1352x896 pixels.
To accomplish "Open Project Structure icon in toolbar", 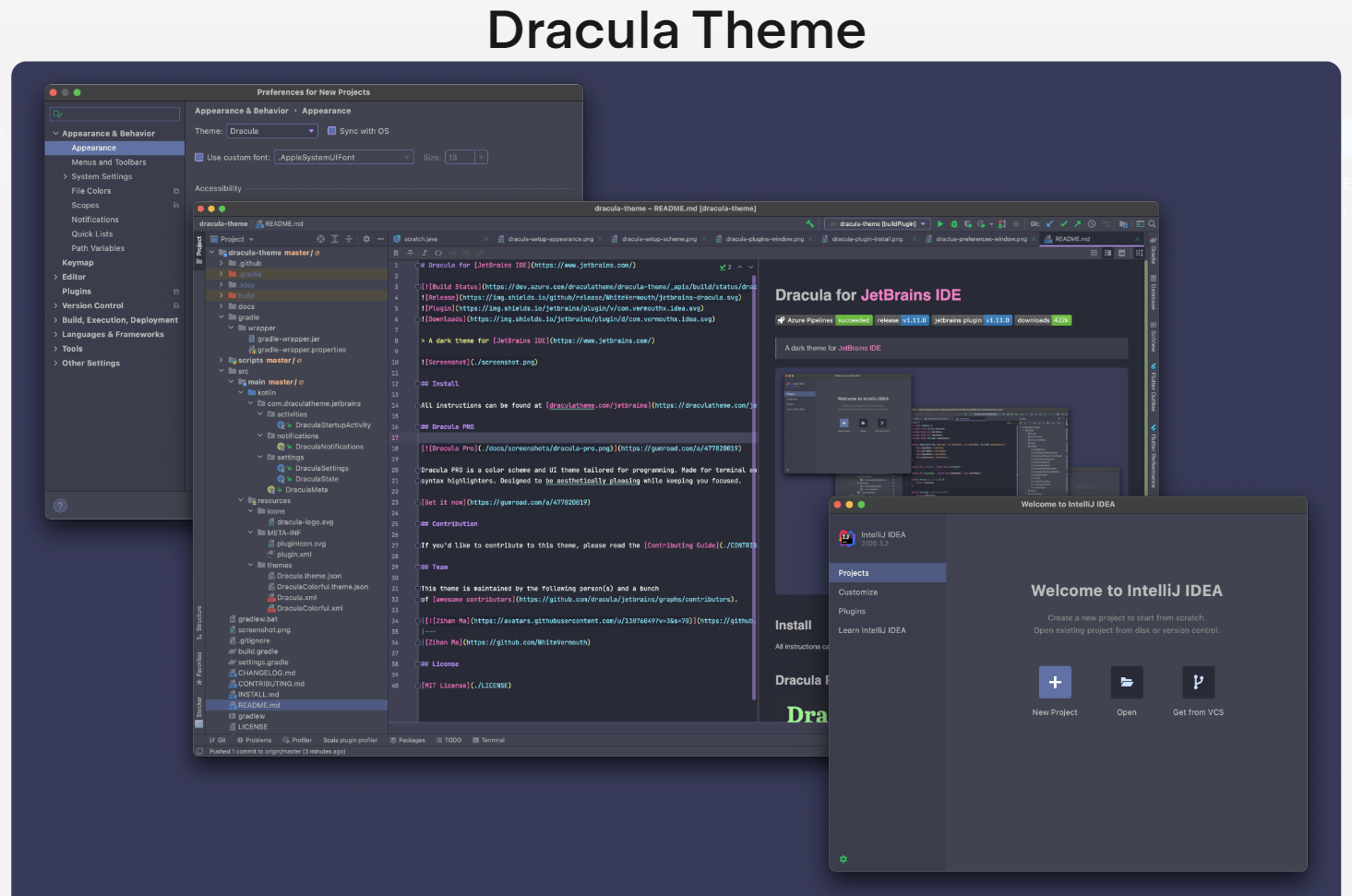I will pyautogui.click(x=1123, y=224).
